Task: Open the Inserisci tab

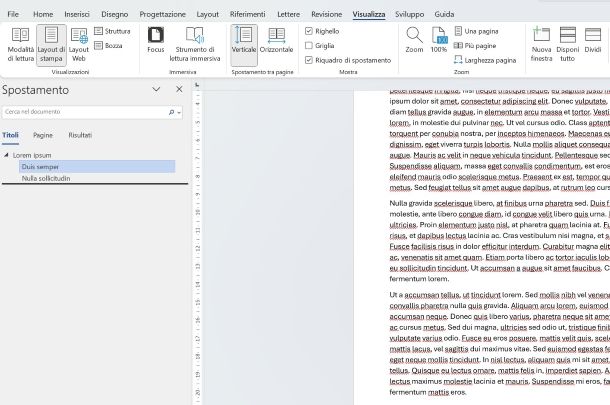Action: pyautogui.click(x=77, y=14)
